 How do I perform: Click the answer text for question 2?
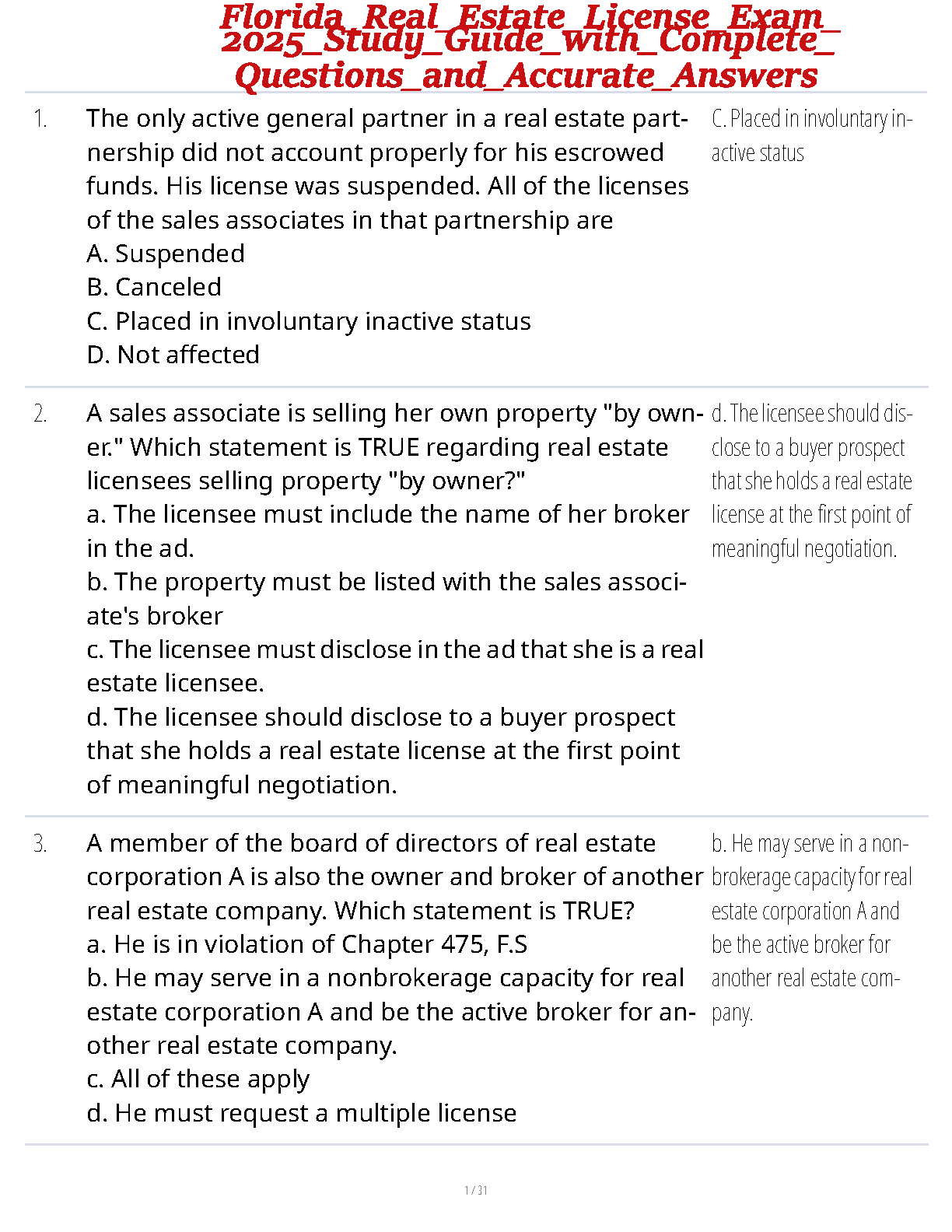(x=811, y=481)
